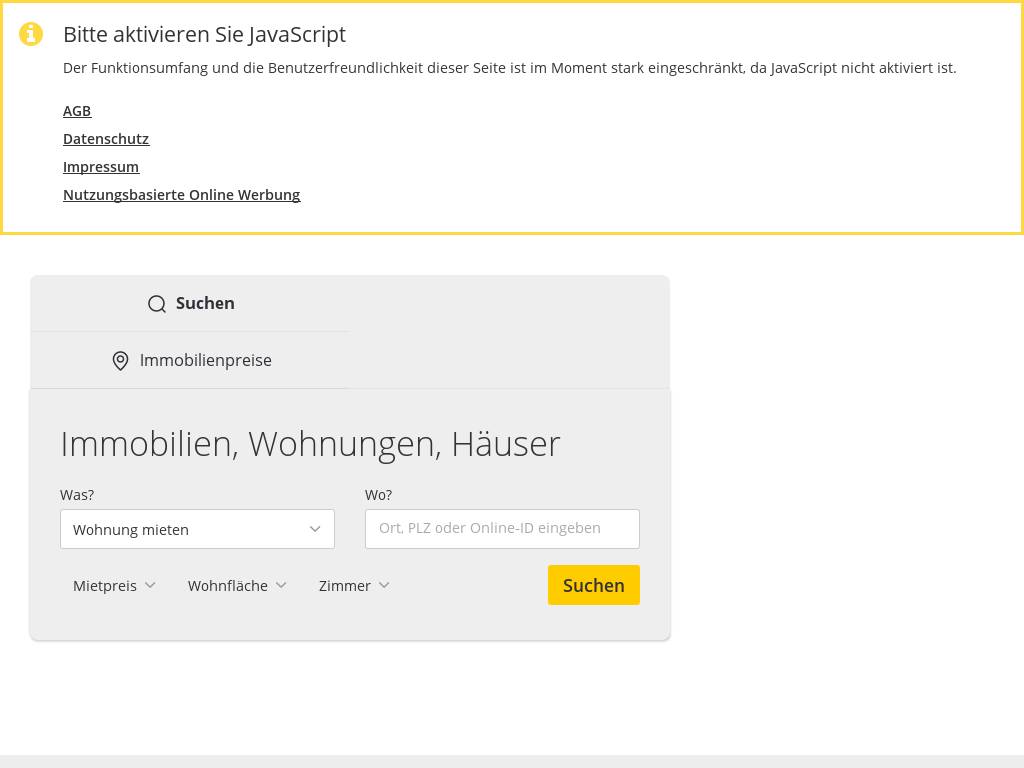Click the magnifying glass icon beside Suchen
This screenshot has width=1024, height=768.
(157, 304)
